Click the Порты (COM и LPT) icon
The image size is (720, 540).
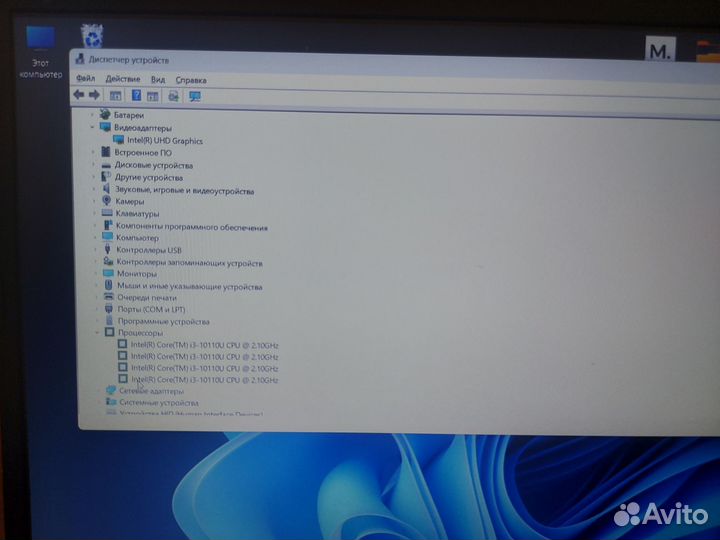pyautogui.click(x=109, y=309)
